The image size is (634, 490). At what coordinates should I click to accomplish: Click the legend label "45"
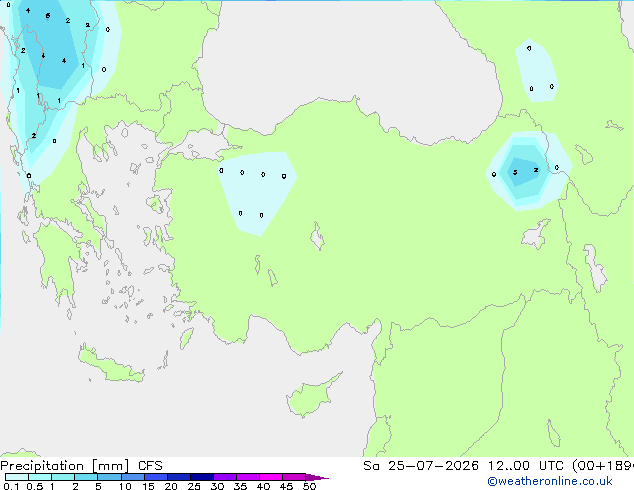[286, 486]
